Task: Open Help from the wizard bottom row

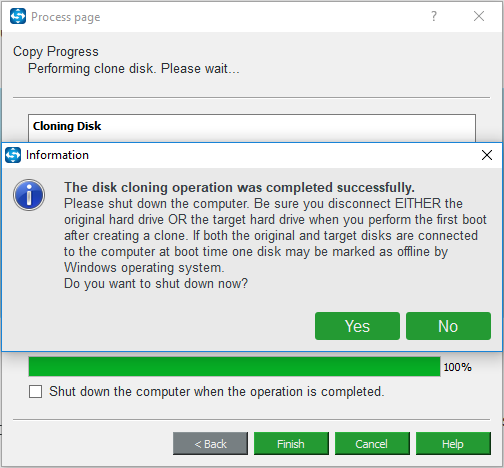Action: coord(453,444)
